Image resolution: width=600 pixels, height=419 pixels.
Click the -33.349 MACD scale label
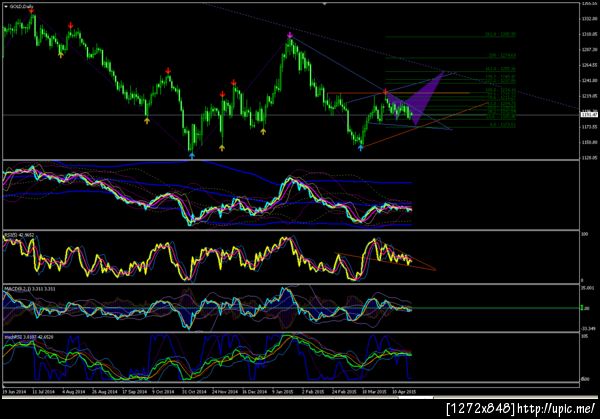click(588, 329)
